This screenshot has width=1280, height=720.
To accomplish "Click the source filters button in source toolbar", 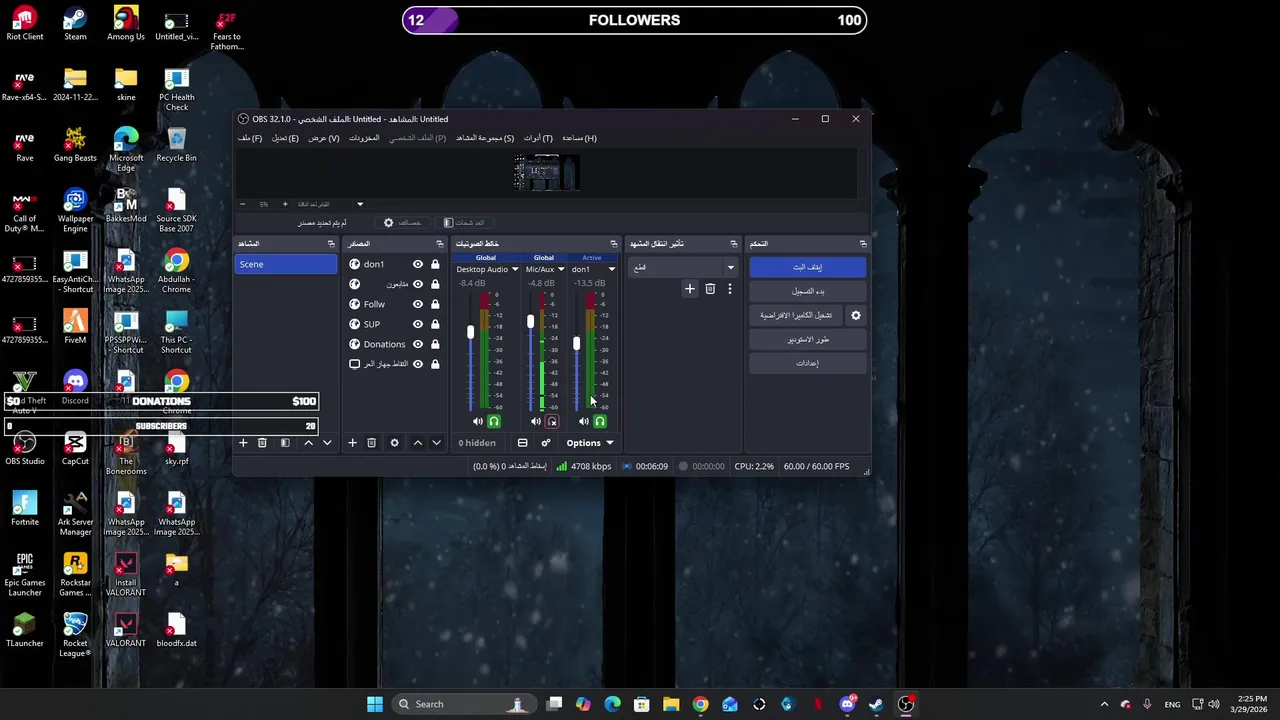I will (465, 223).
